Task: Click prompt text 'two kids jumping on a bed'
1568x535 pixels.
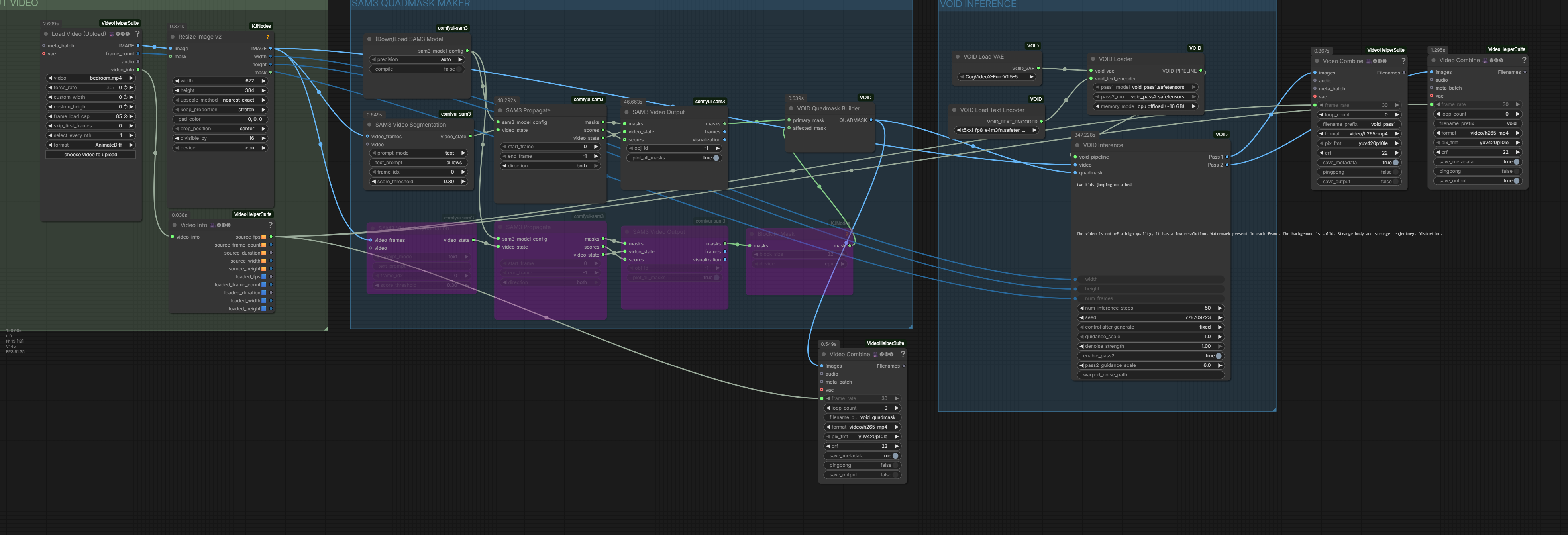Action: (1104, 185)
